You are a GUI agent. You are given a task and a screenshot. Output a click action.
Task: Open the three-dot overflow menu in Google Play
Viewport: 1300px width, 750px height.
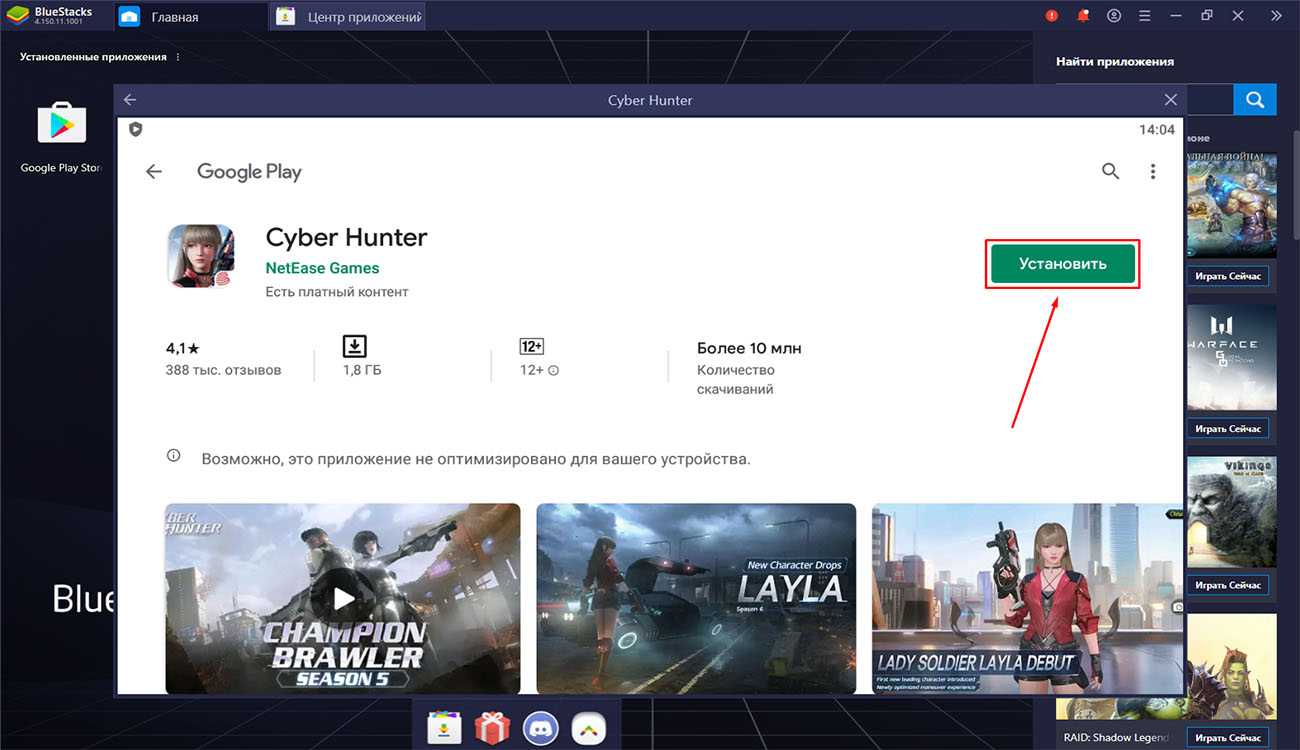[x=1153, y=172]
